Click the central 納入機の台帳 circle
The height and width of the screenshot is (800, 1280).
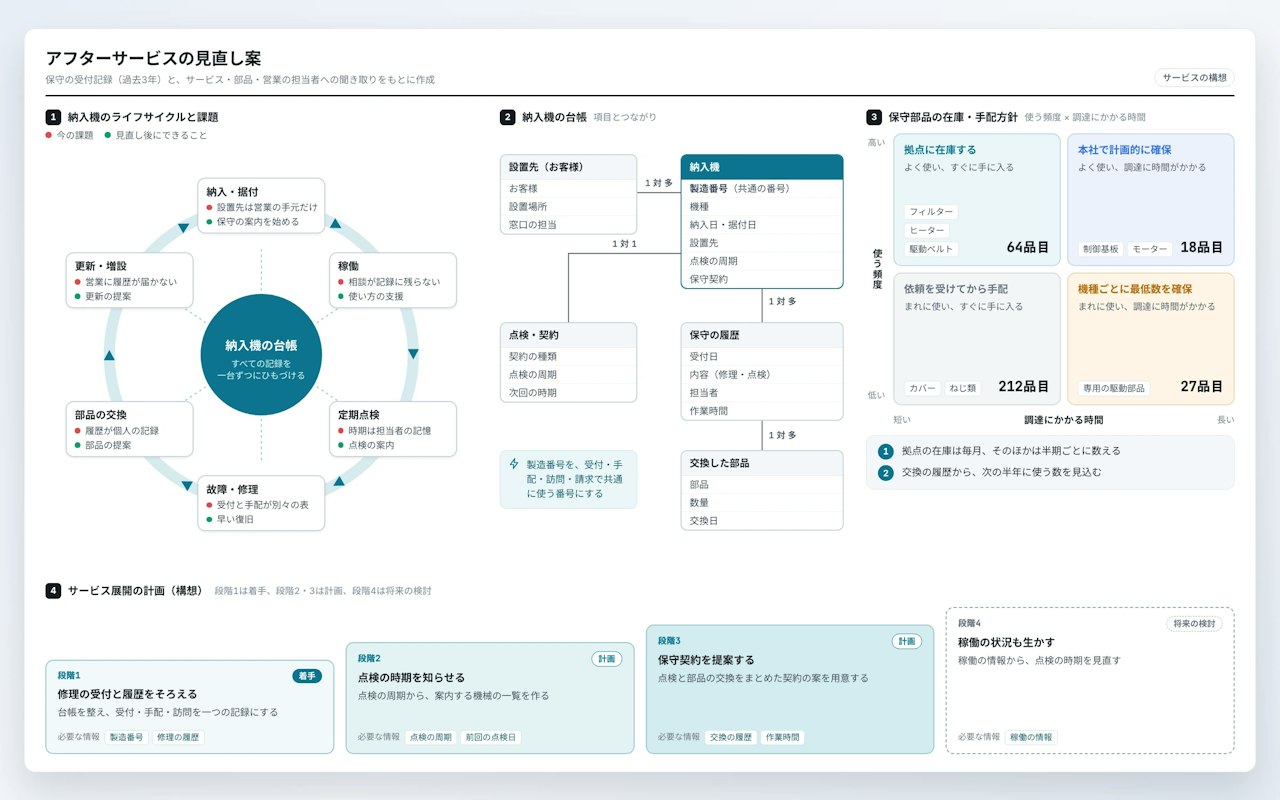click(x=261, y=354)
